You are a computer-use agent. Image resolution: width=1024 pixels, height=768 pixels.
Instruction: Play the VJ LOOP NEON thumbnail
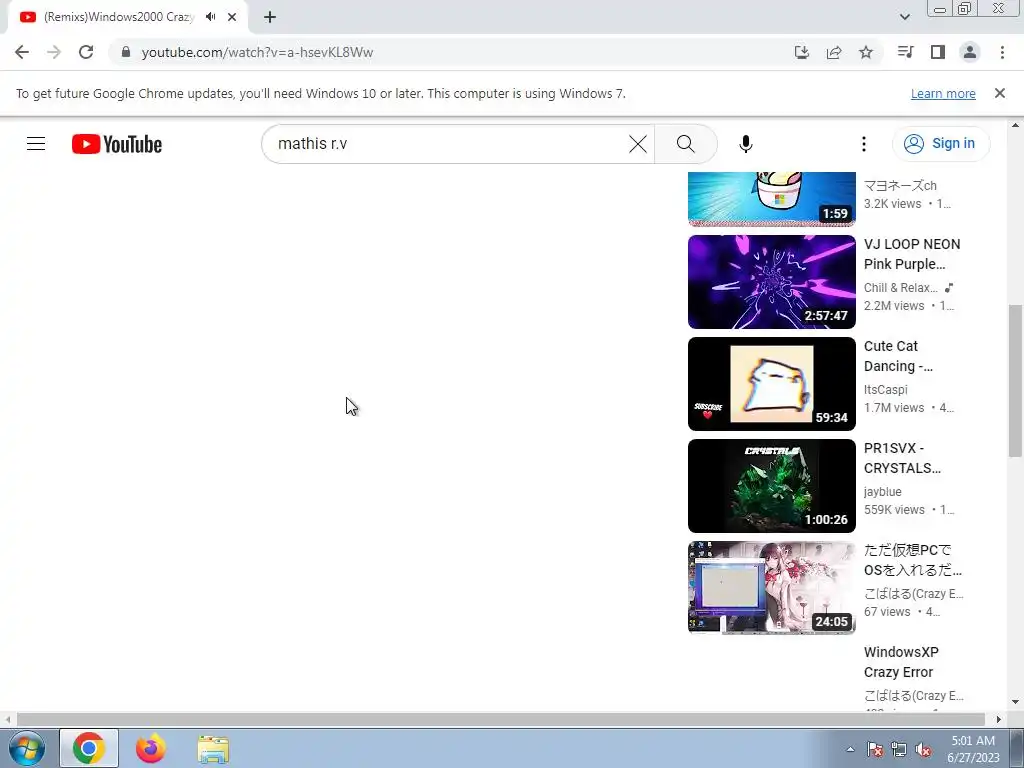pyautogui.click(x=771, y=282)
